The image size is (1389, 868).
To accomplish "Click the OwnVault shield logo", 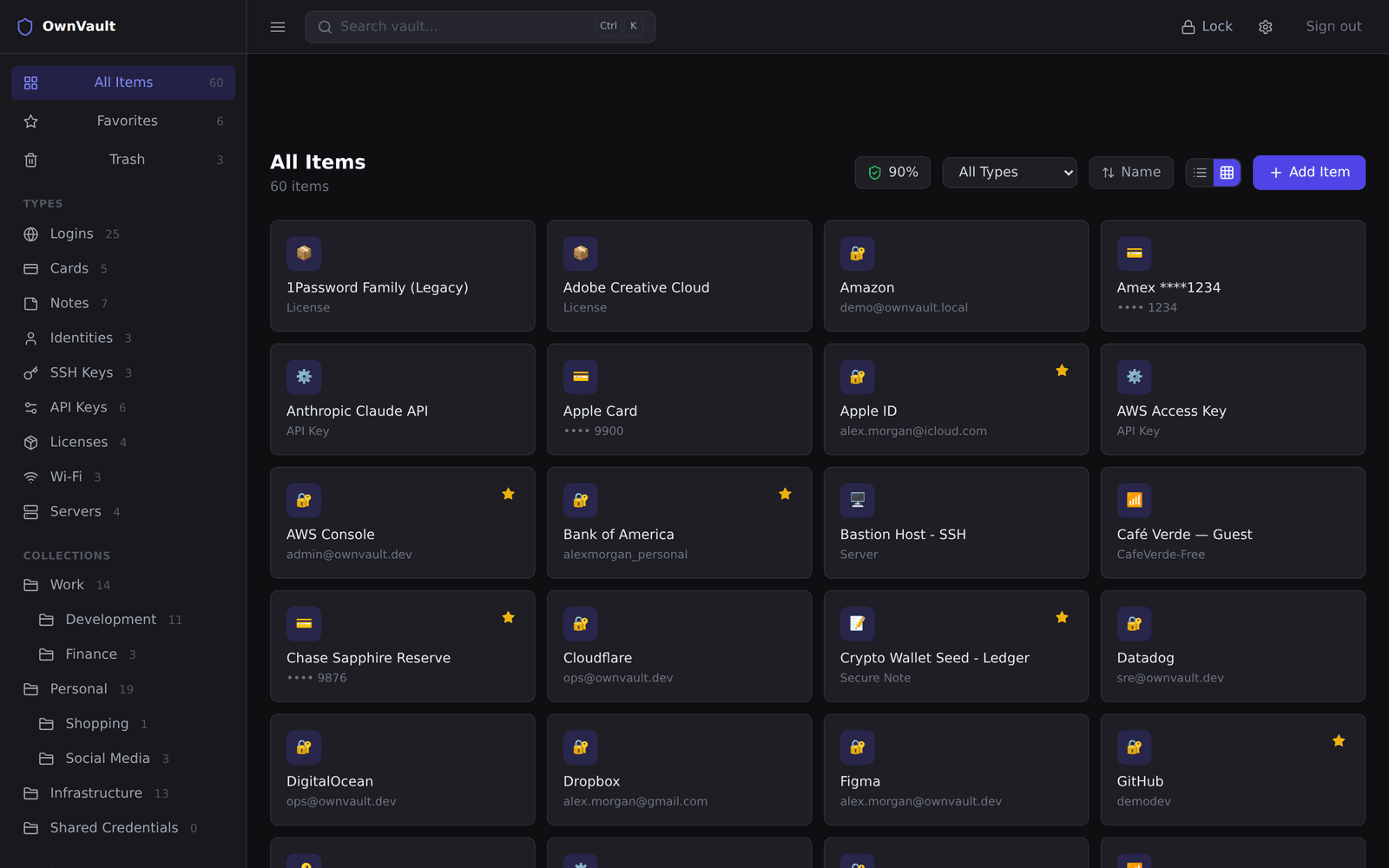I will (x=25, y=27).
